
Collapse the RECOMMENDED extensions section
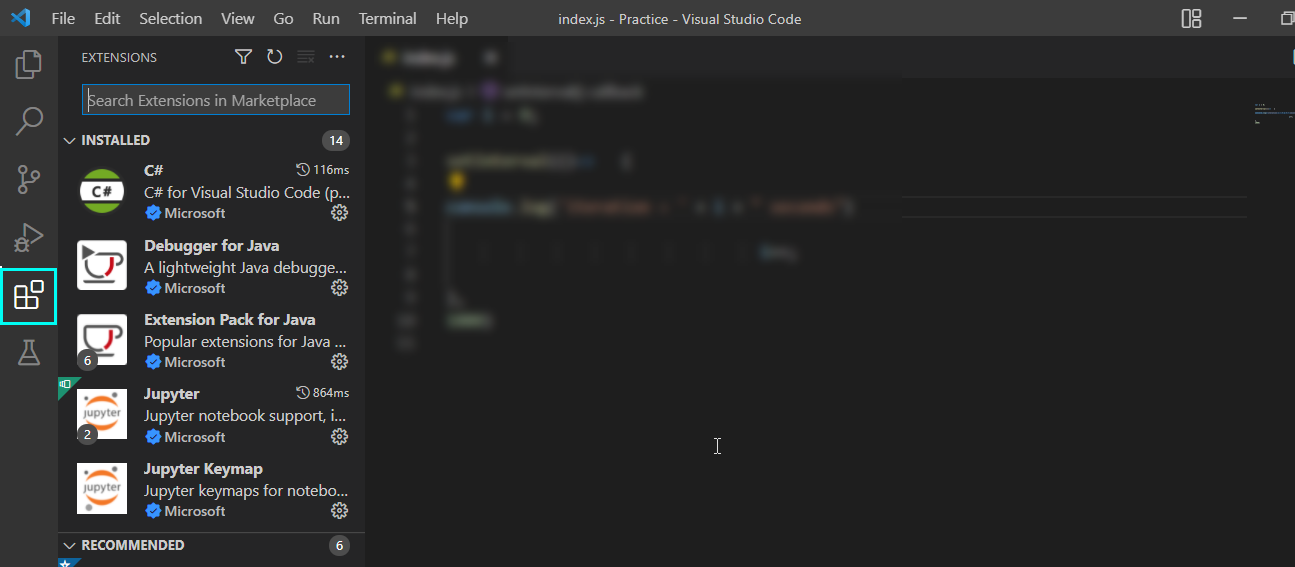tap(70, 545)
